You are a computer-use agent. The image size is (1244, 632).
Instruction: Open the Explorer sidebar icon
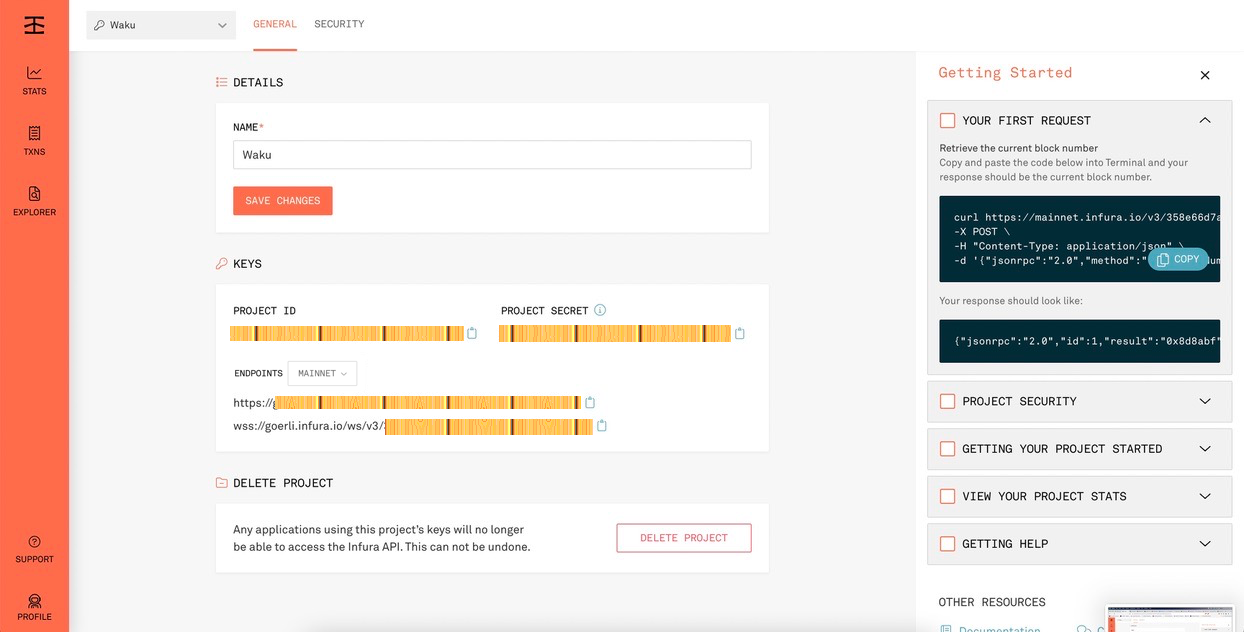click(x=34, y=194)
